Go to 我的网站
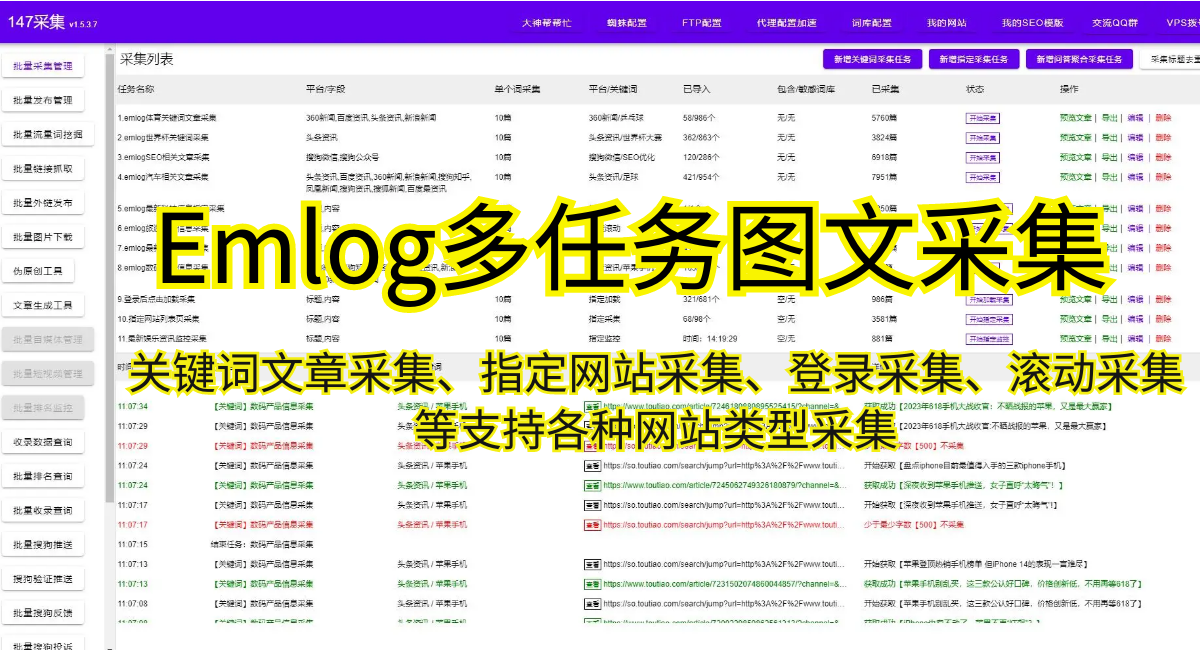Viewport: 1200px width, 650px height. (x=946, y=22)
